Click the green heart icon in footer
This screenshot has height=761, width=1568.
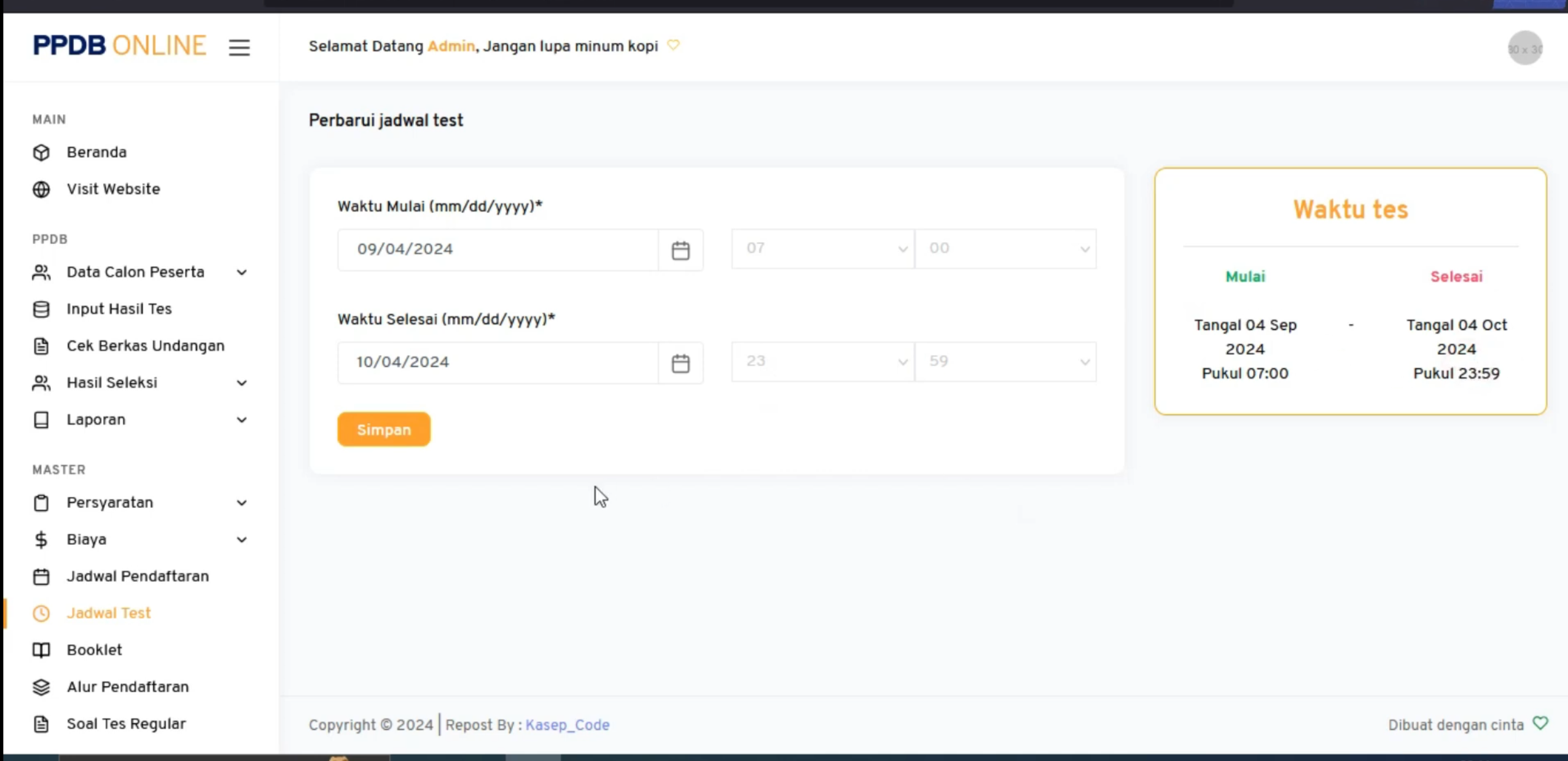(x=1540, y=723)
